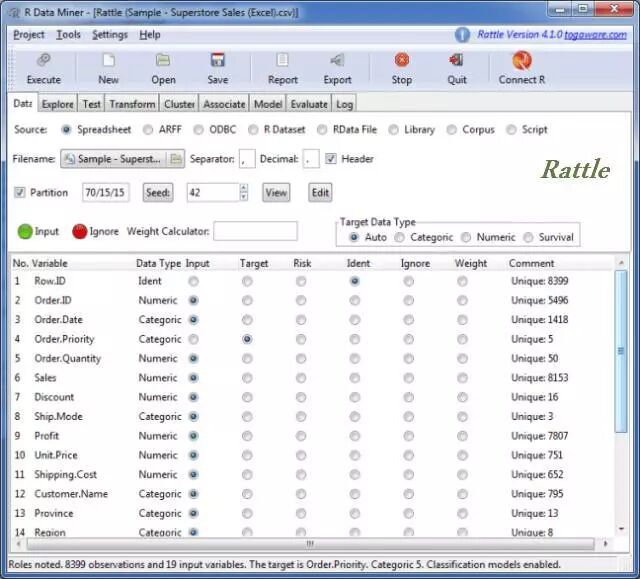Click the View button
Image resolution: width=640 pixels, height=579 pixels.
(x=276, y=193)
